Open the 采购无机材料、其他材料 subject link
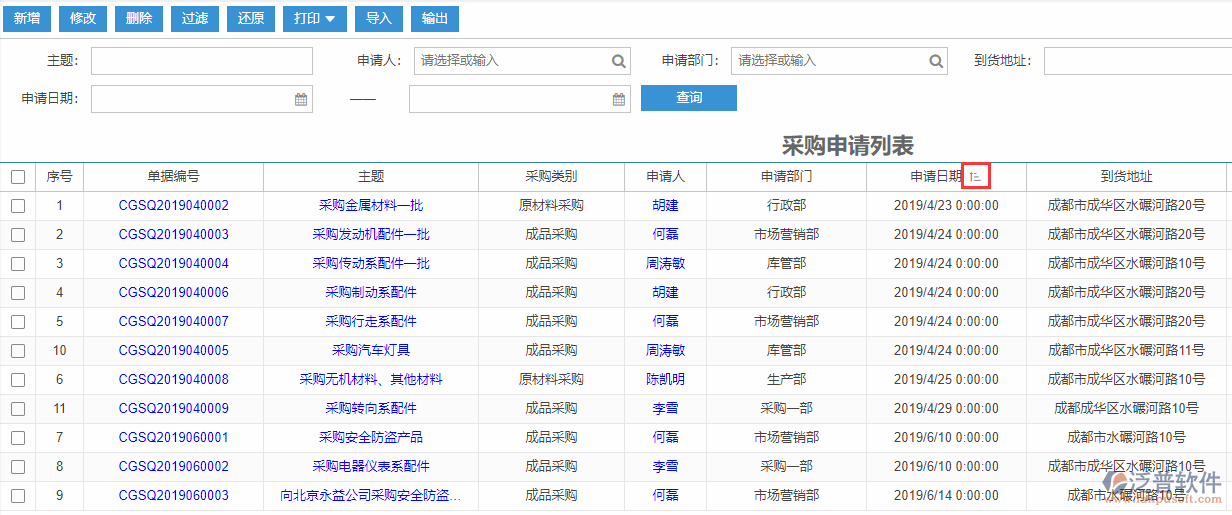Screen dimensions: 1232x515 tap(371, 380)
